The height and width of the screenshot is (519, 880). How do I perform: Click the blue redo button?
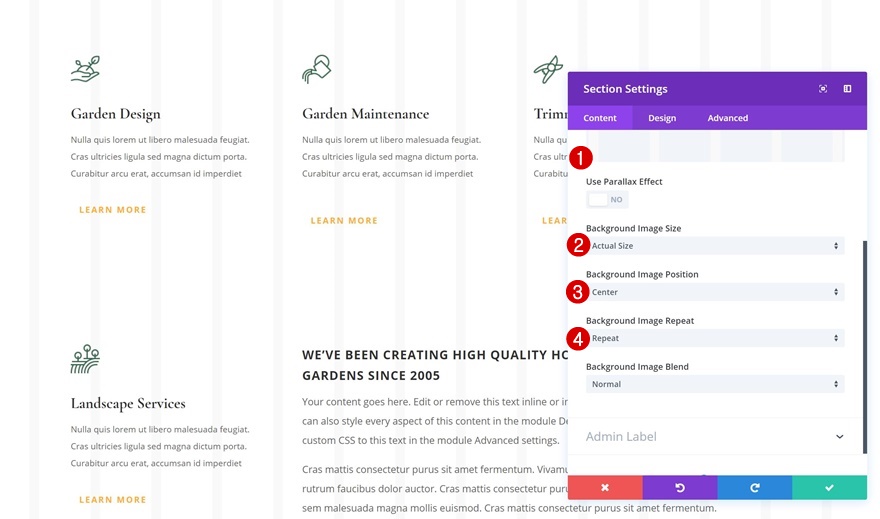tap(755, 487)
